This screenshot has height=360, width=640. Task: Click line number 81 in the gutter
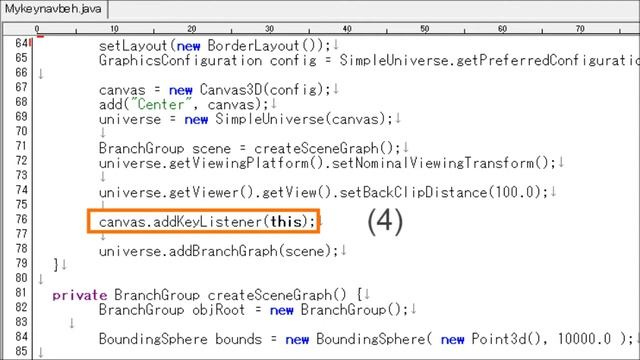click(x=21, y=293)
